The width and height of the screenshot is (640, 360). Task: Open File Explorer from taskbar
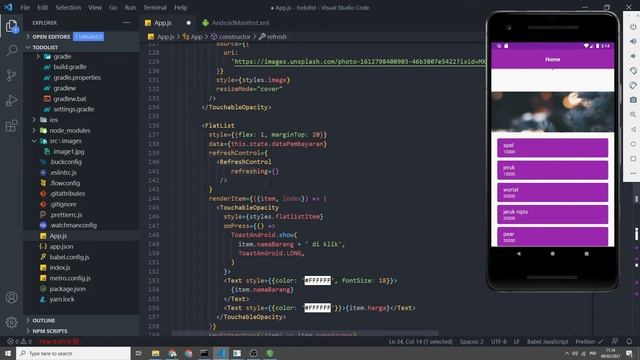[156, 353]
